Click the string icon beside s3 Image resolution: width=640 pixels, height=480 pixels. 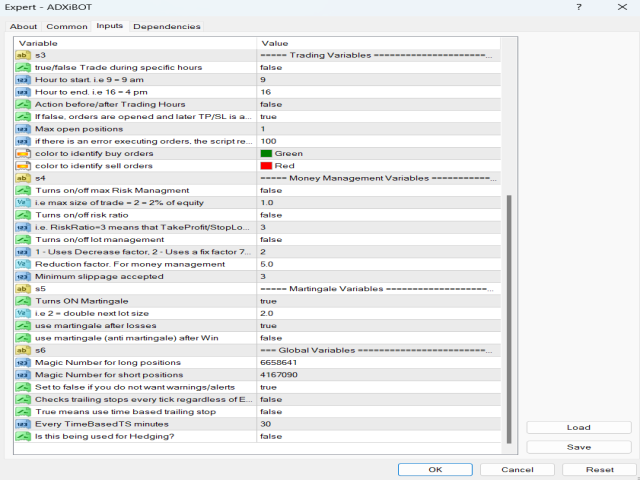click(x=23, y=55)
